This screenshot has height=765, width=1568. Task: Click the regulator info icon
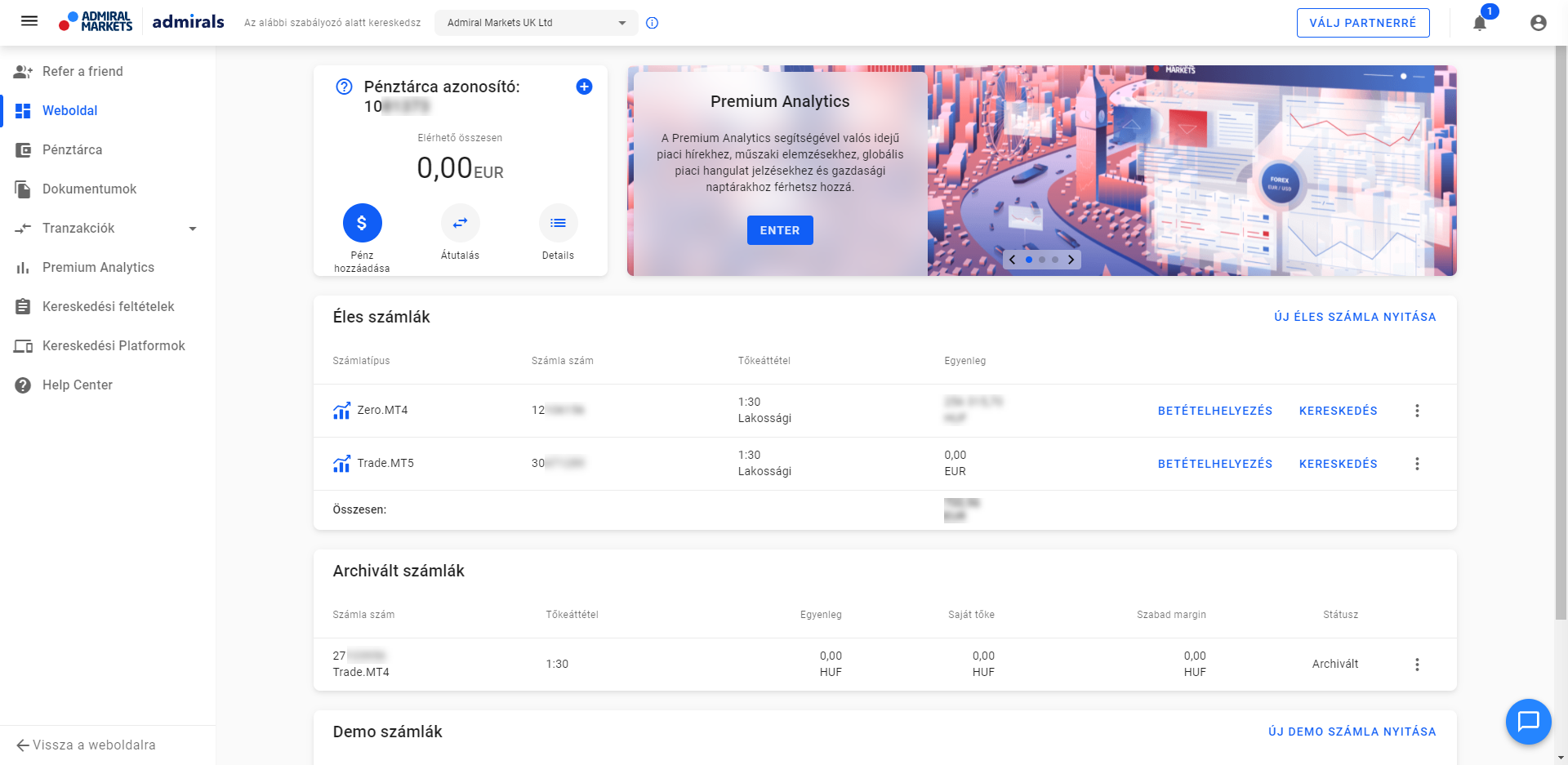[652, 23]
